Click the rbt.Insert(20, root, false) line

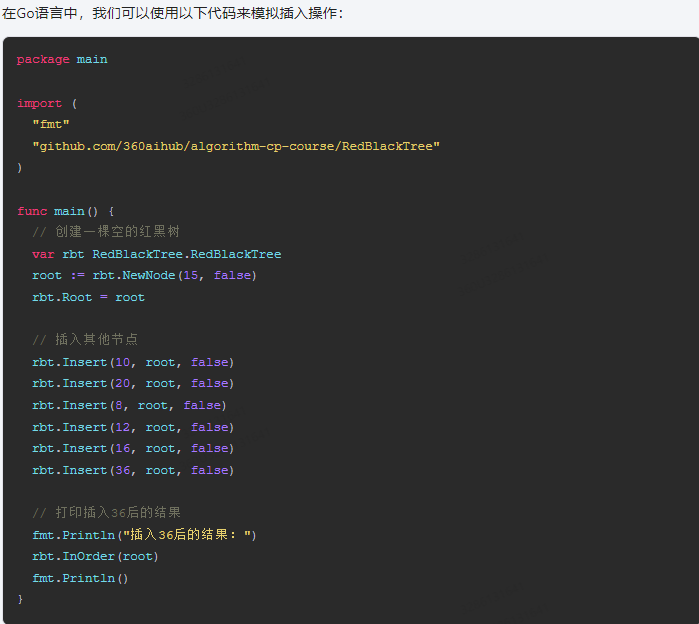pos(133,383)
